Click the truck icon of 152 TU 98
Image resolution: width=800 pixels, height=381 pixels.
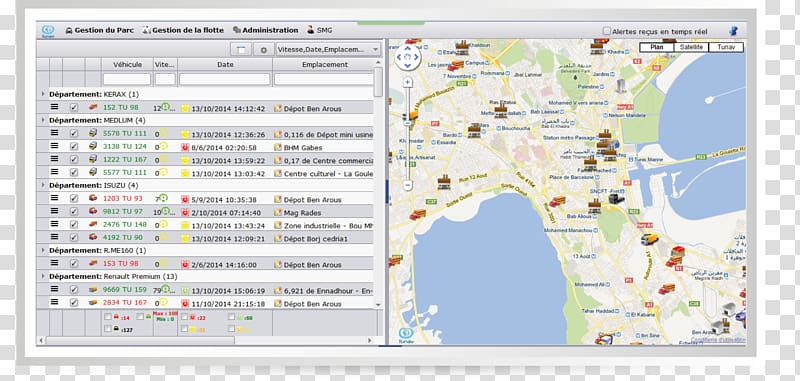coord(93,107)
